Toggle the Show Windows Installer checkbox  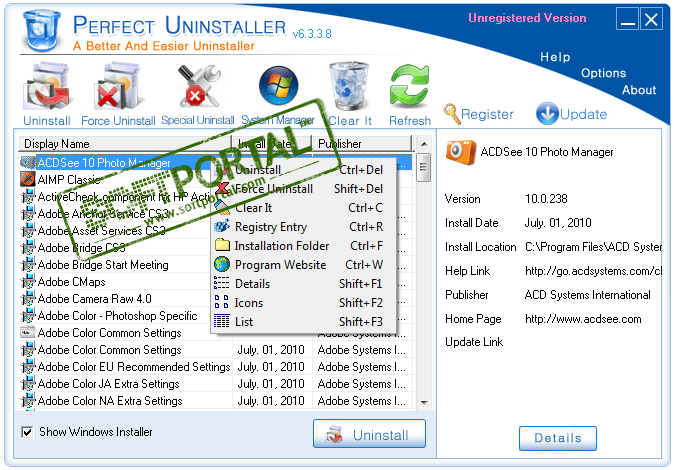(x=27, y=432)
